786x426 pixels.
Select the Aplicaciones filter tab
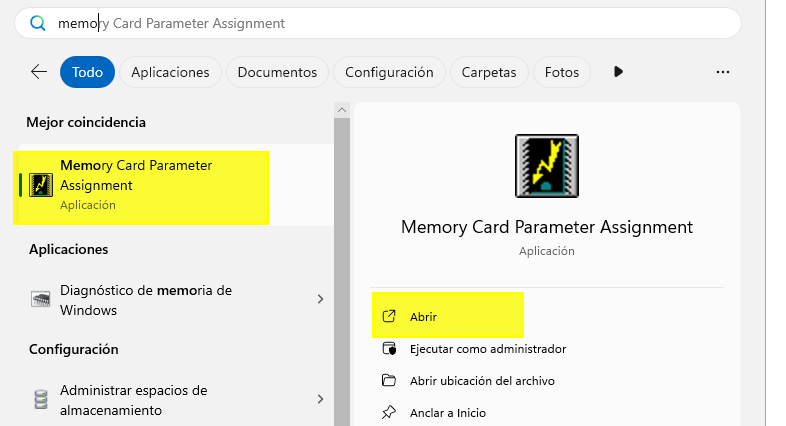point(170,72)
